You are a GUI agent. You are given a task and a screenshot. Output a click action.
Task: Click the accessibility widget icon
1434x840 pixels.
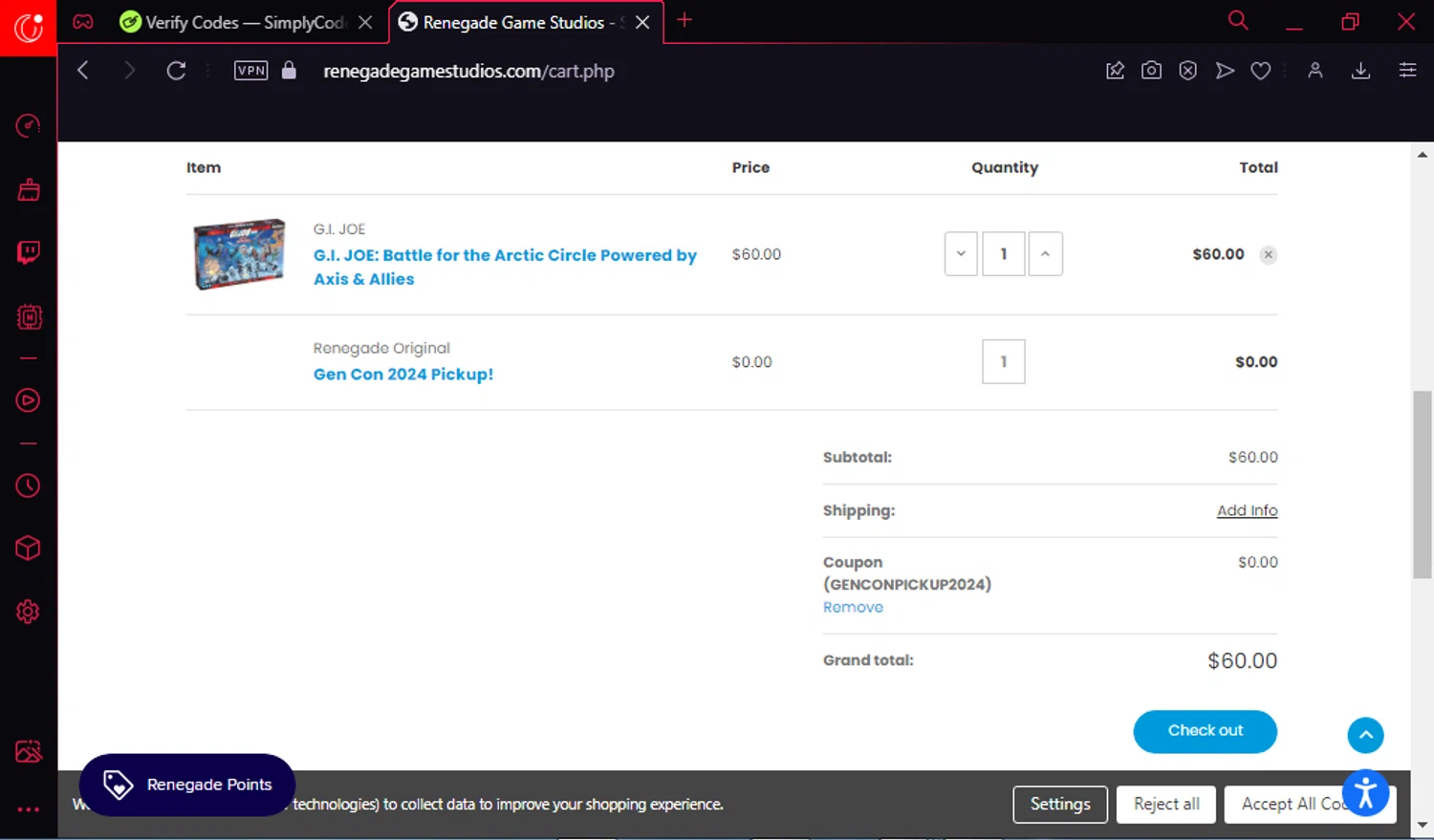(x=1365, y=793)
